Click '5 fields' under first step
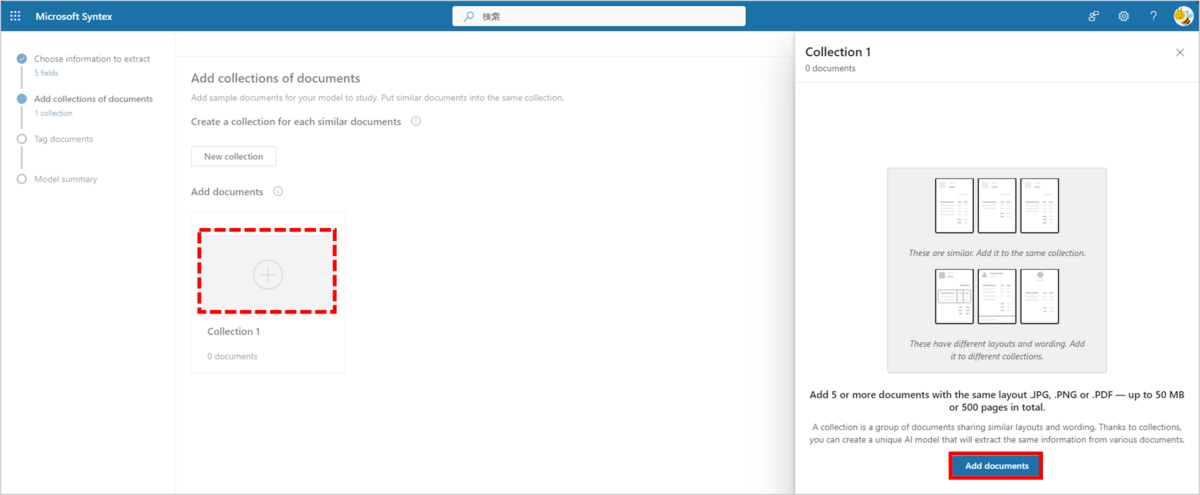 pos(46,73)
